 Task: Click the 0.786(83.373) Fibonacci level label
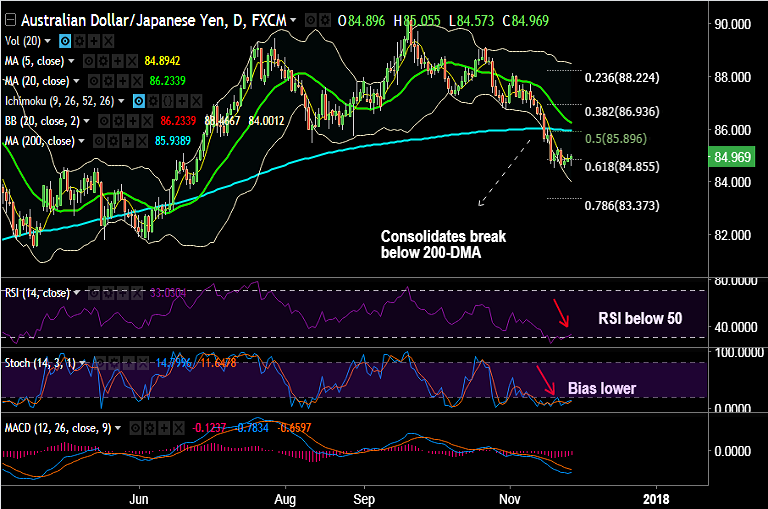622,205
